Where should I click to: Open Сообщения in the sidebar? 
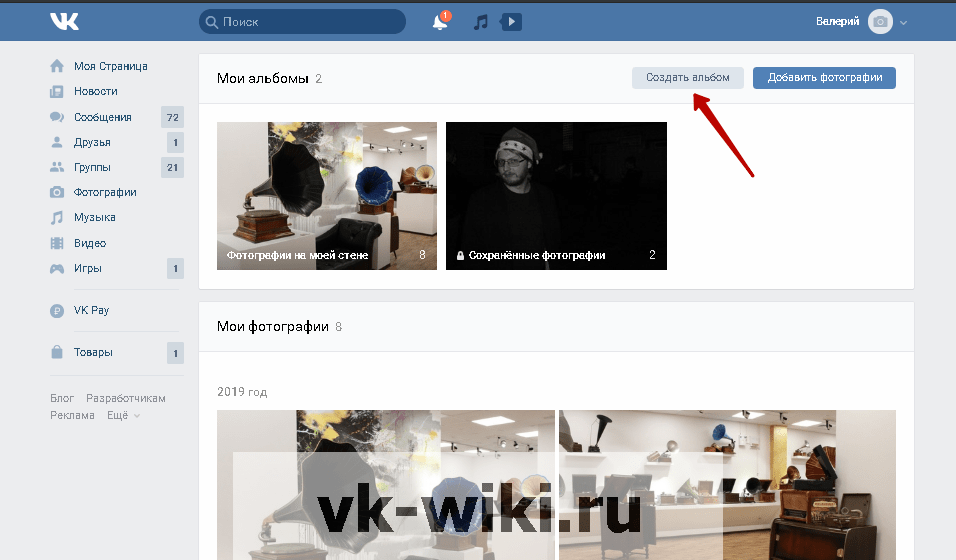coord(102,117)
